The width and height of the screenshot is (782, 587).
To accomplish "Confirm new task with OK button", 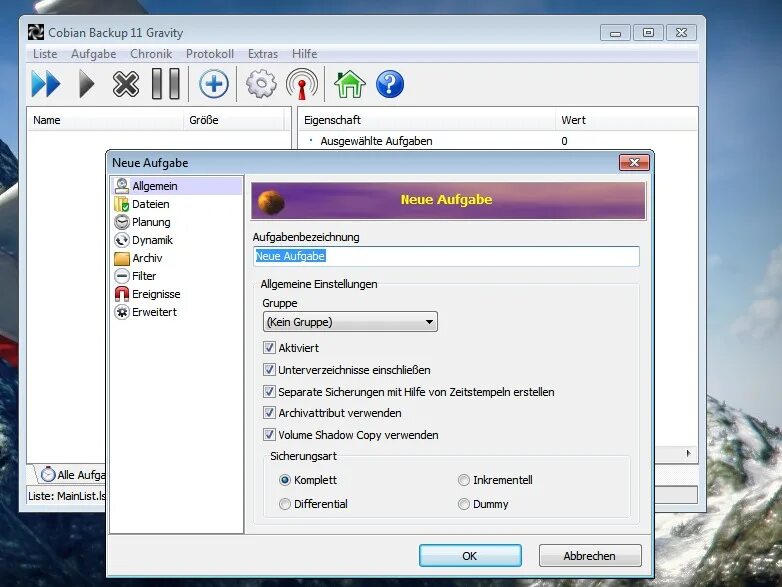I will click(x=470, y=556).
